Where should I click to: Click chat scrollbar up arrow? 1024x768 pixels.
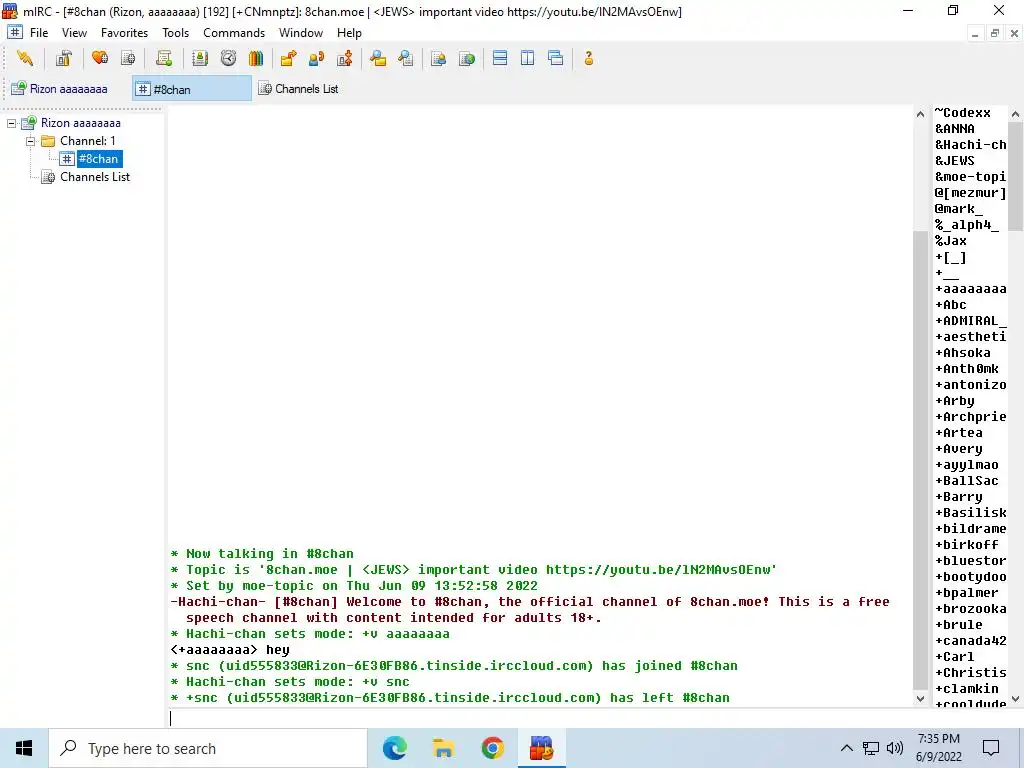(x=920, y=114)
